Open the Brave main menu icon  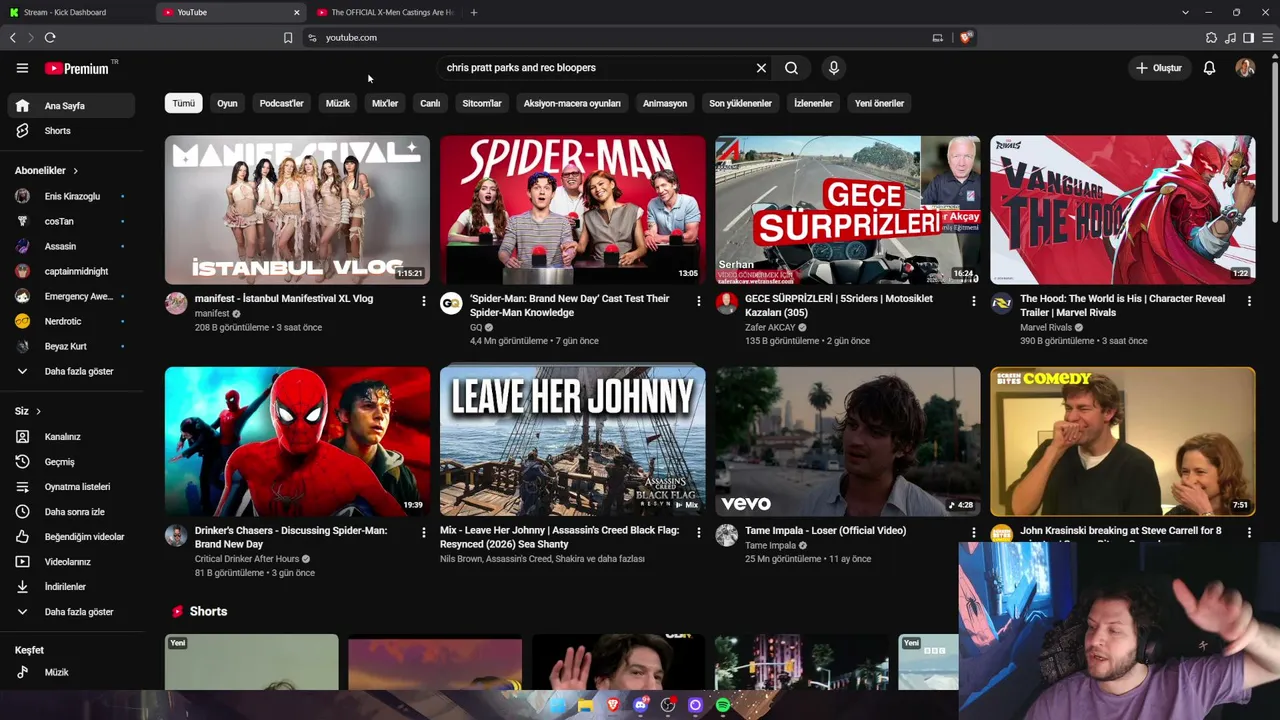click(1268, 38)
